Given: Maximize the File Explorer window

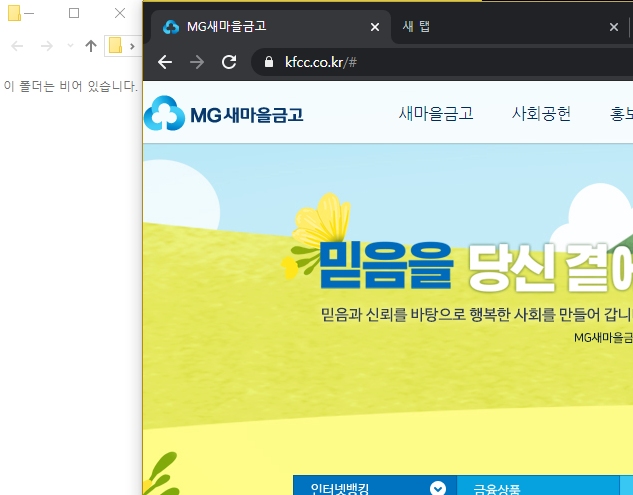Looking at the screenshot, I should [x=74, y=13].
